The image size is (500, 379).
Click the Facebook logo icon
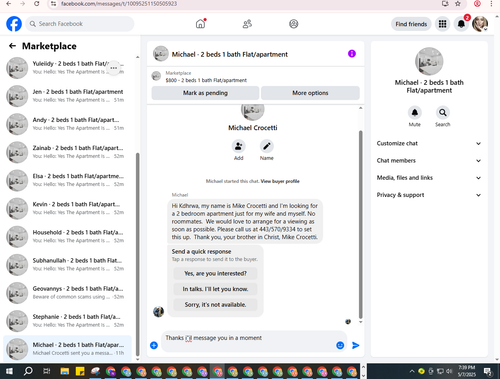click(14, 24)
